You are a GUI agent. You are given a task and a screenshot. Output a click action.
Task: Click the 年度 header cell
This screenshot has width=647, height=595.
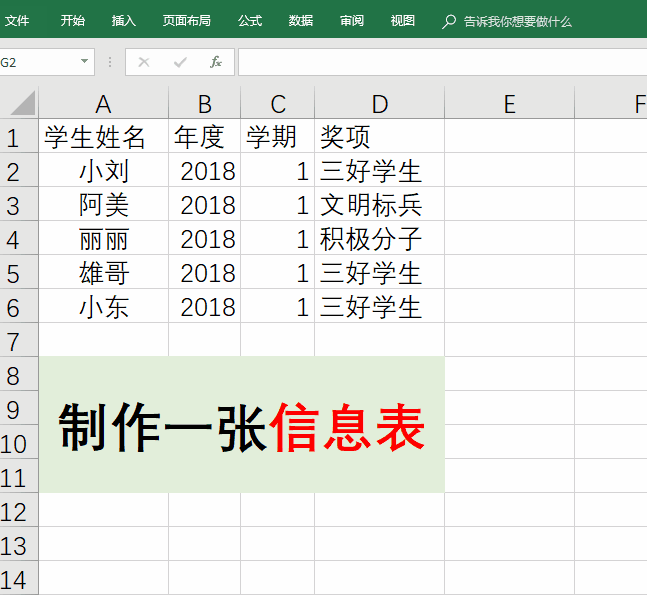click(x=205, y=136)
